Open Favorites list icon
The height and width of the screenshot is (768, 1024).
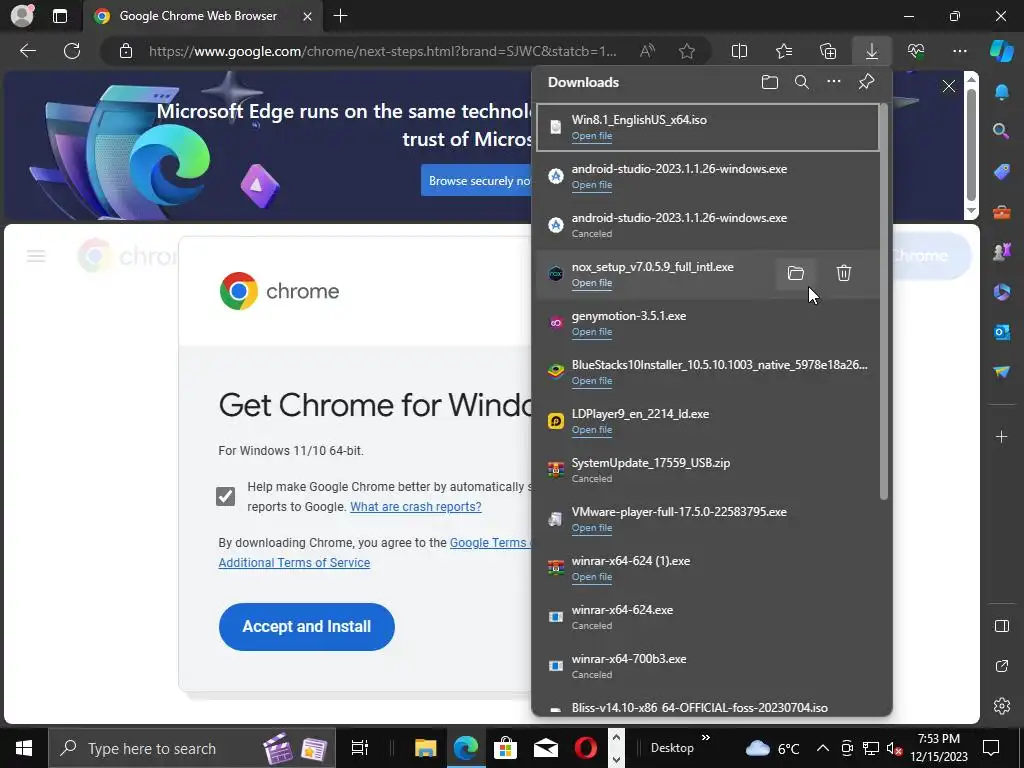(x=784, y=51)
